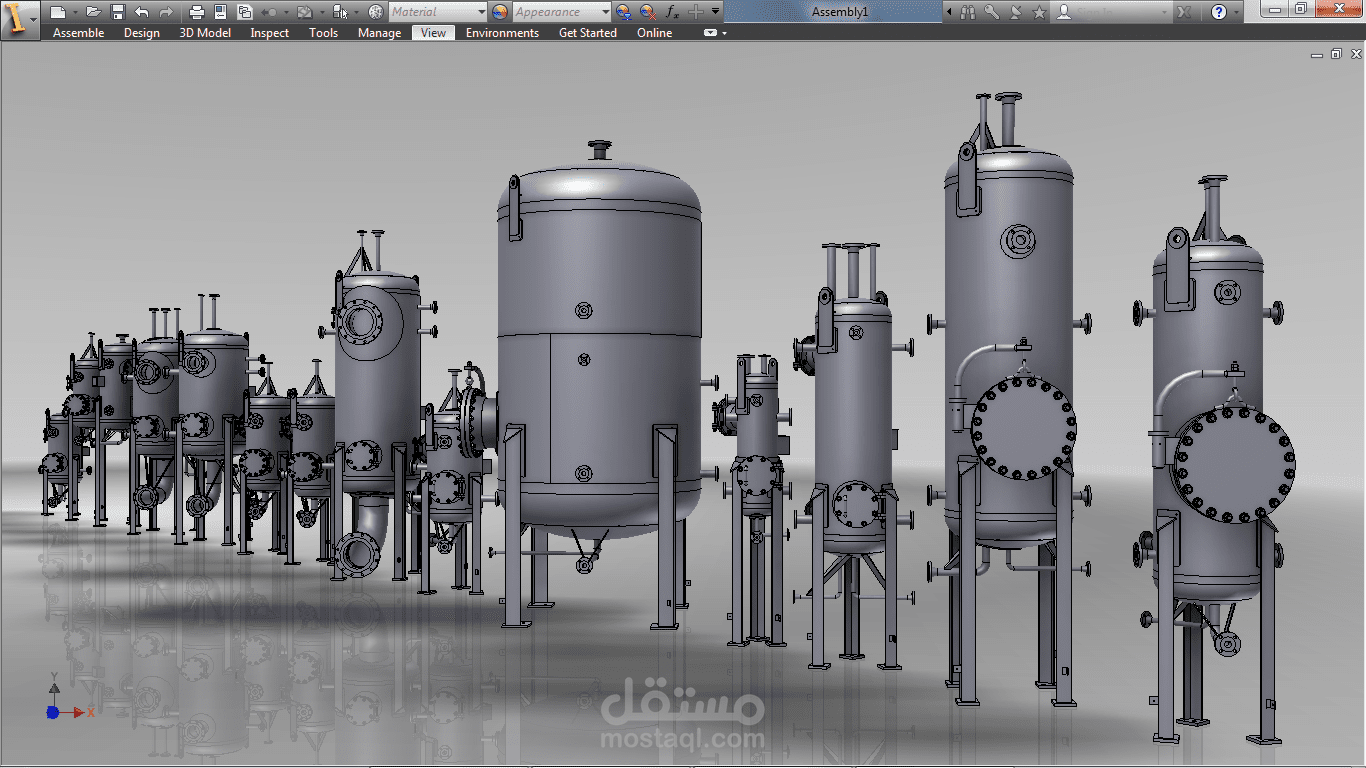Expand the New file dropdown arrow

tap(75, 12)
